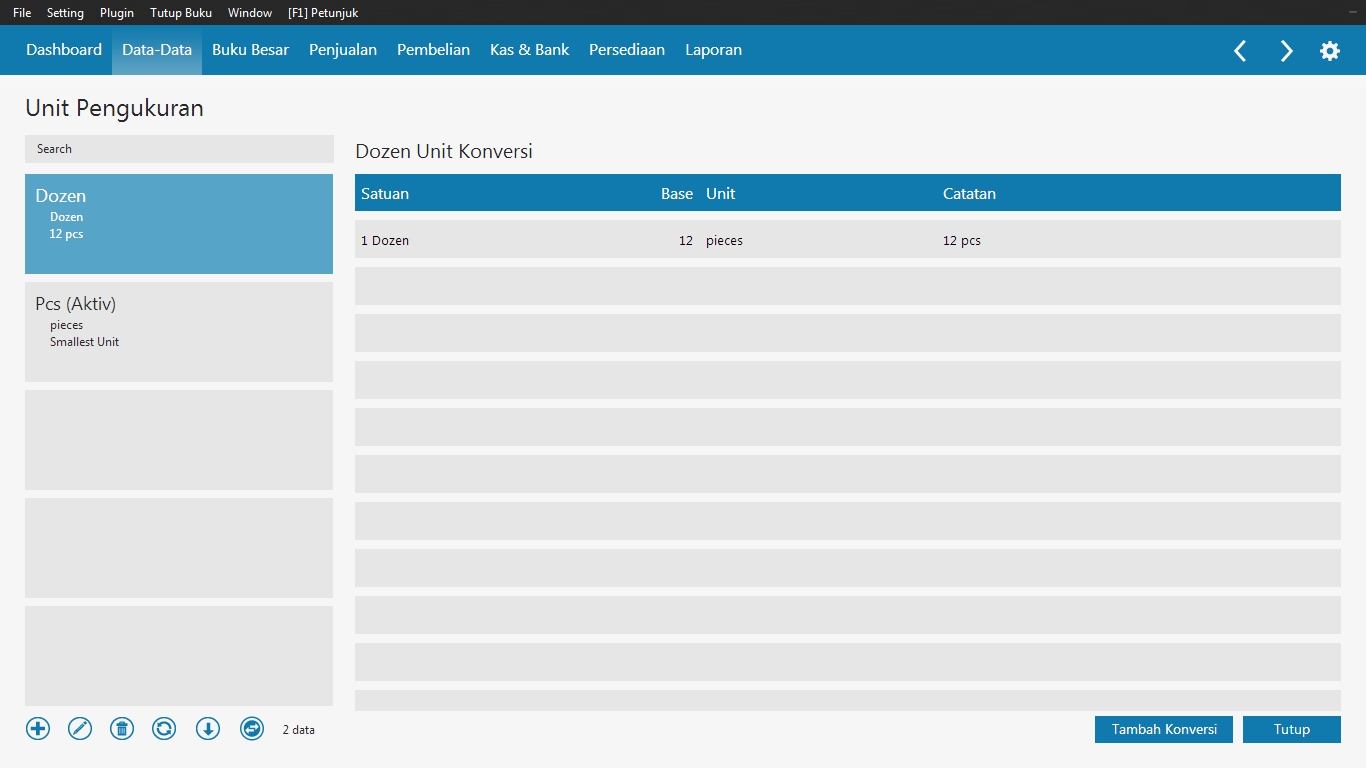Click the '12 pcs' note in Catatan column
Screen dimensions: 1366x768
pos(962,241)
